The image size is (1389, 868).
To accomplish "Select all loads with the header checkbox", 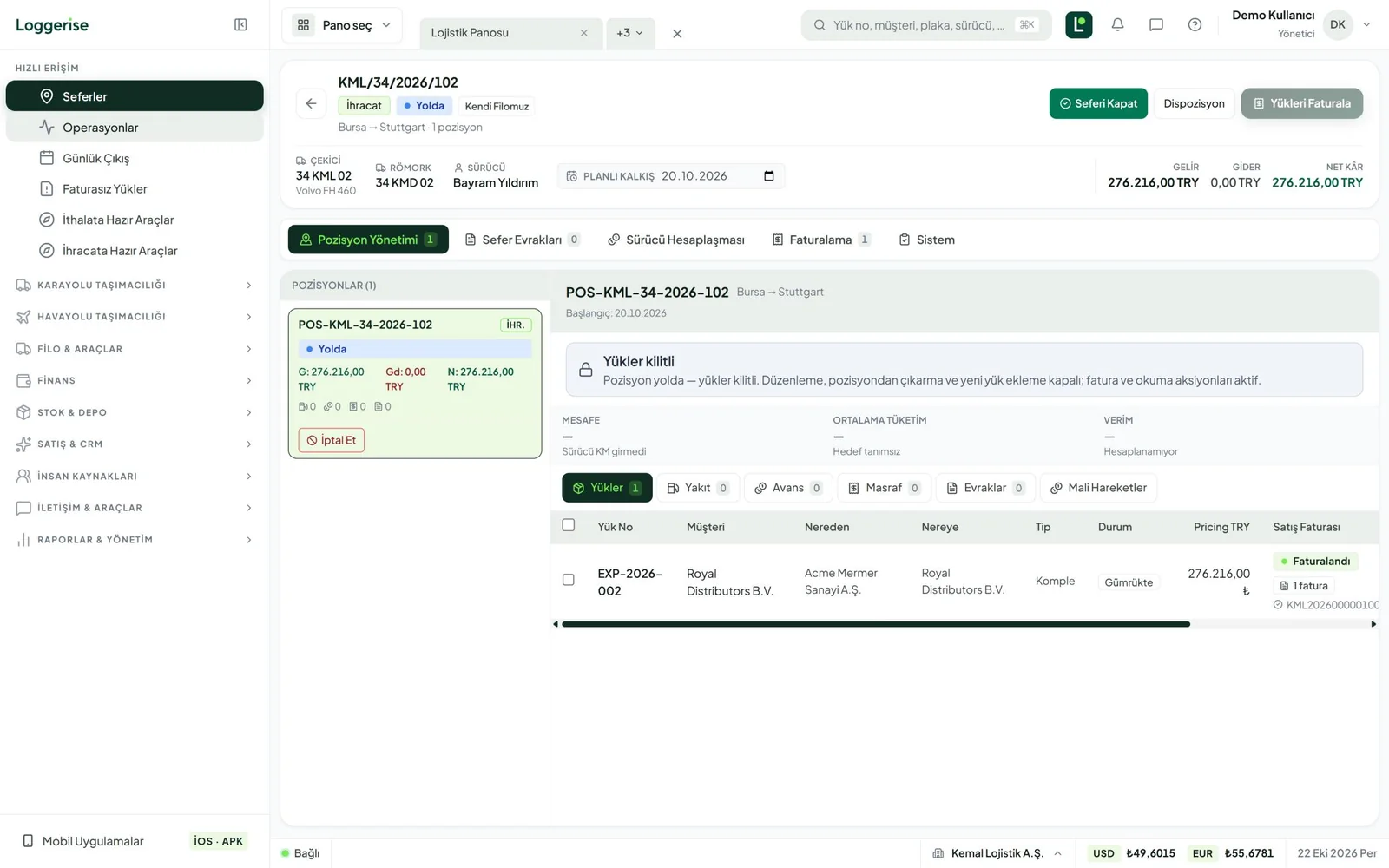I will [x=569, y=525].
